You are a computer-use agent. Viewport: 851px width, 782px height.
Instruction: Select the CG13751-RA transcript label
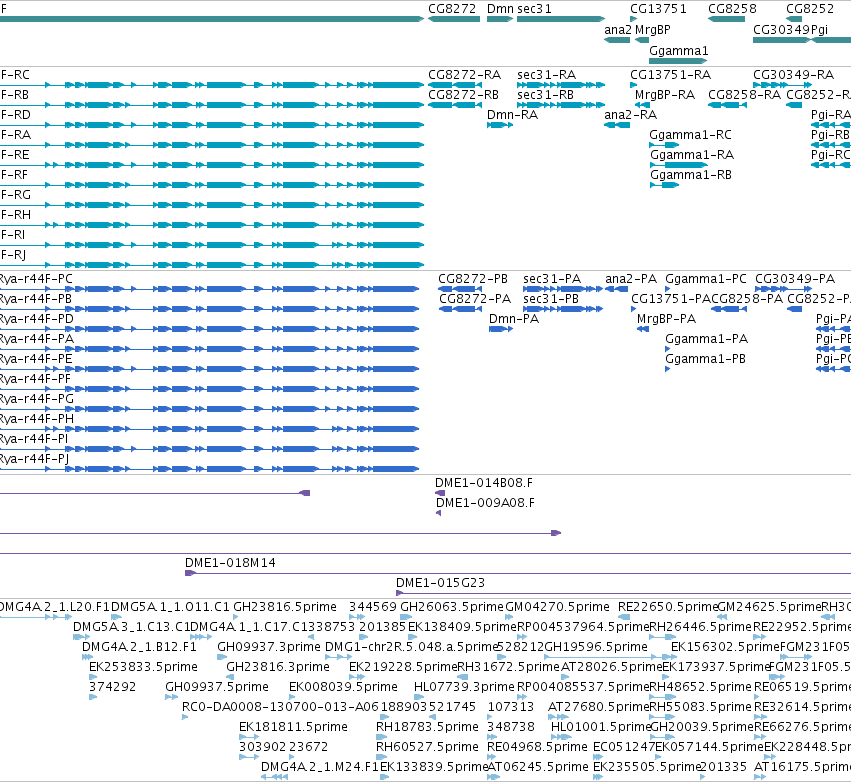coord(670,74)
